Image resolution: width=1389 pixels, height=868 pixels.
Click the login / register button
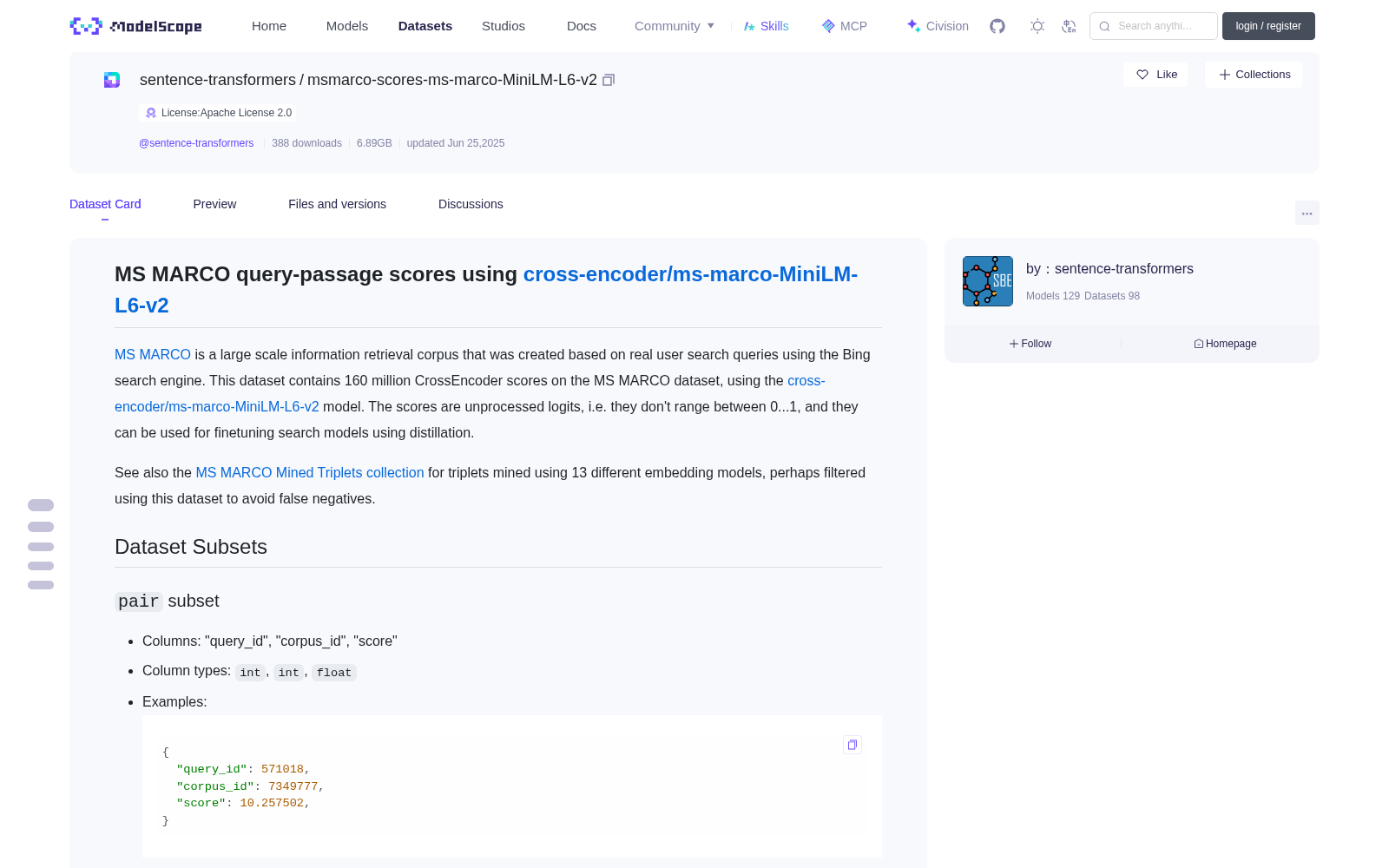(1268, 26)
